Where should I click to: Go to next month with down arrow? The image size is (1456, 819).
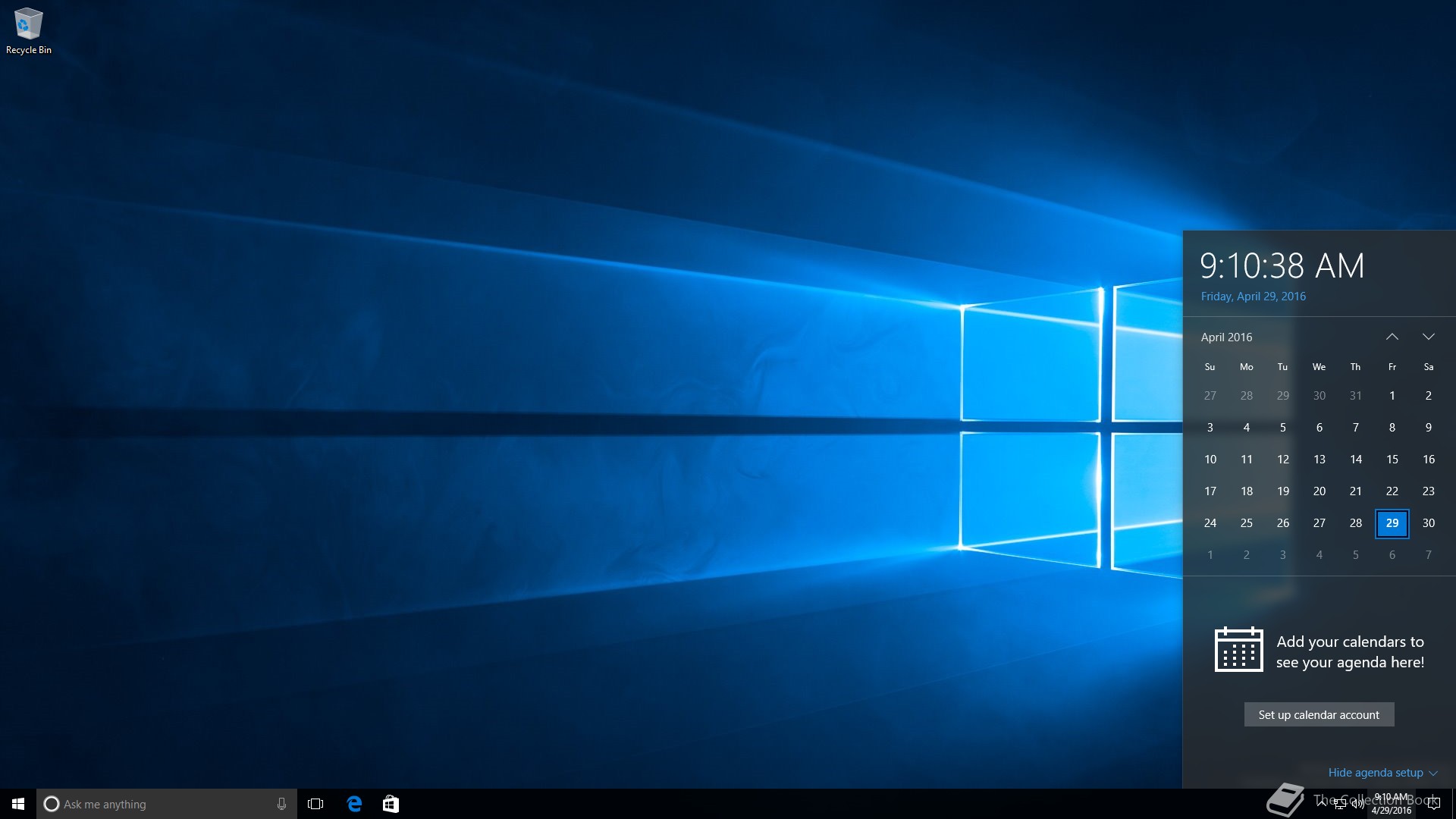click(1429, 337)
